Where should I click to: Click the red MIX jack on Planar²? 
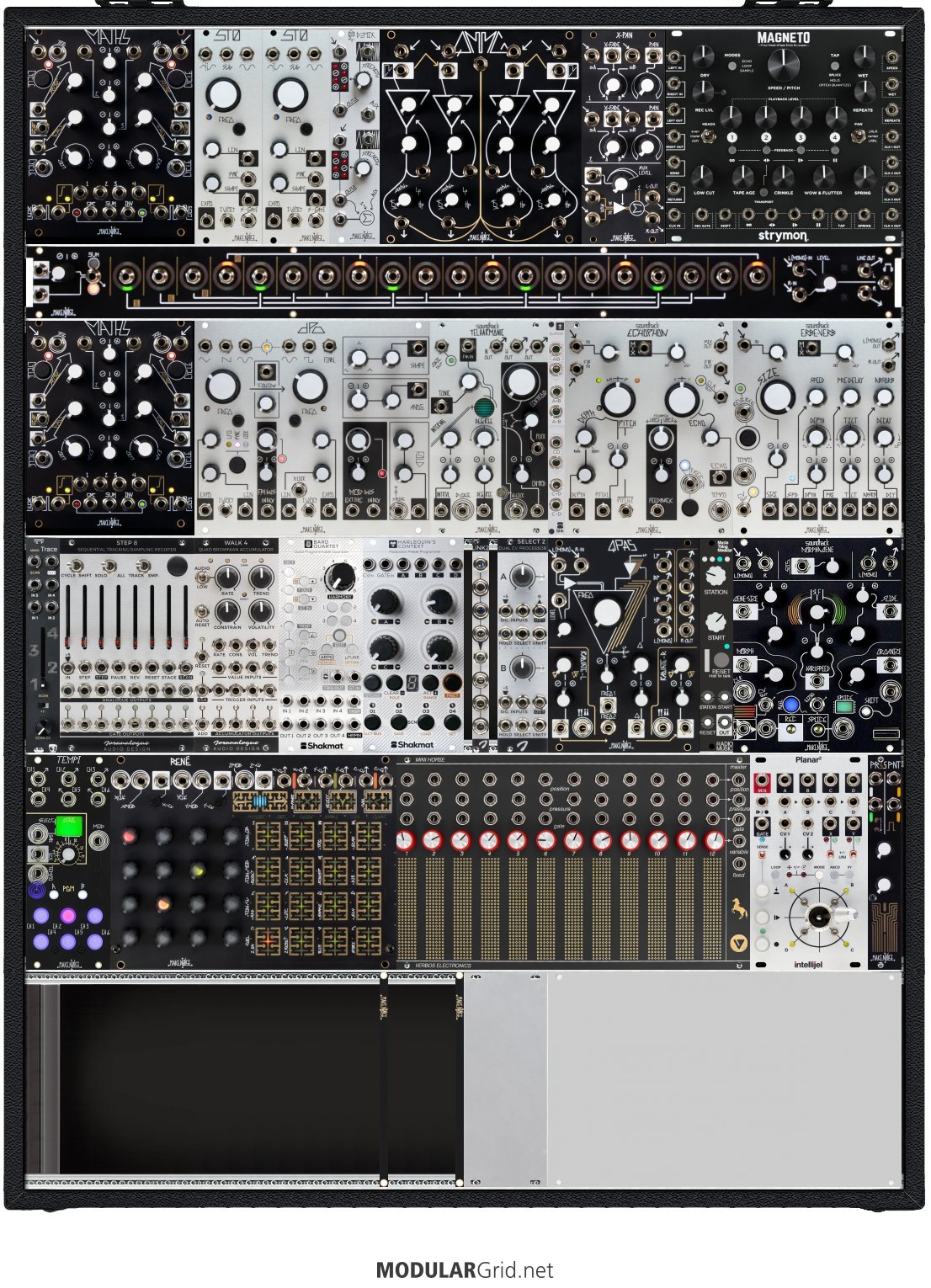coord(763,781)
